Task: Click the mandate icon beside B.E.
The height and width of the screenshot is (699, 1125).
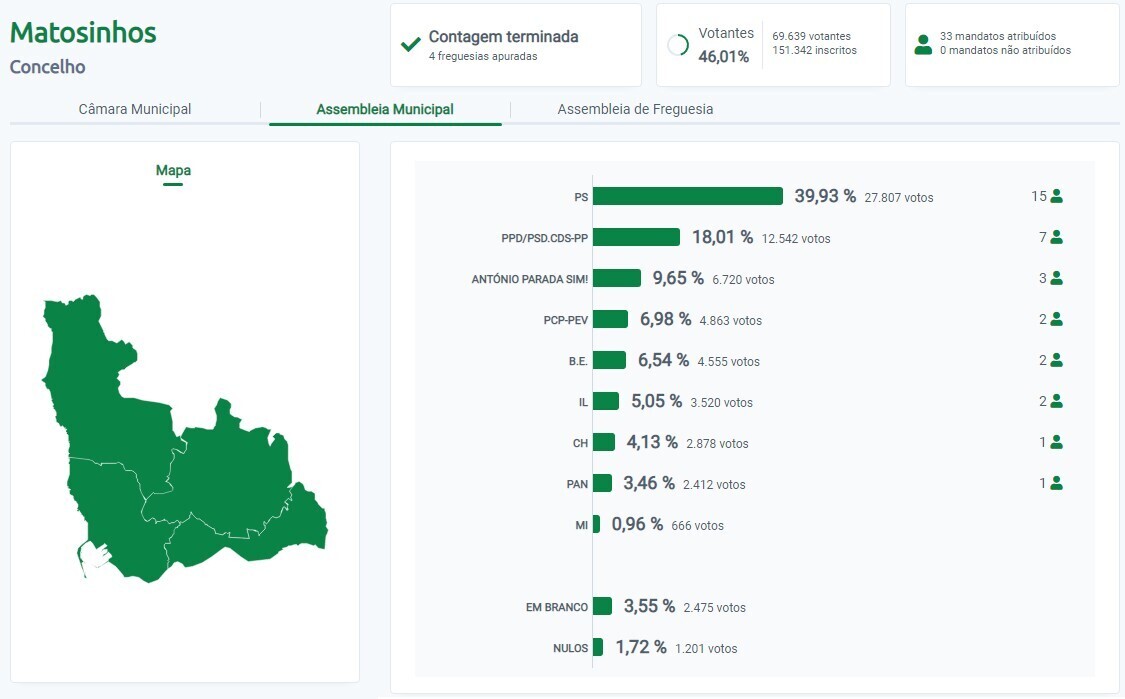Action: pos(1056,360)
